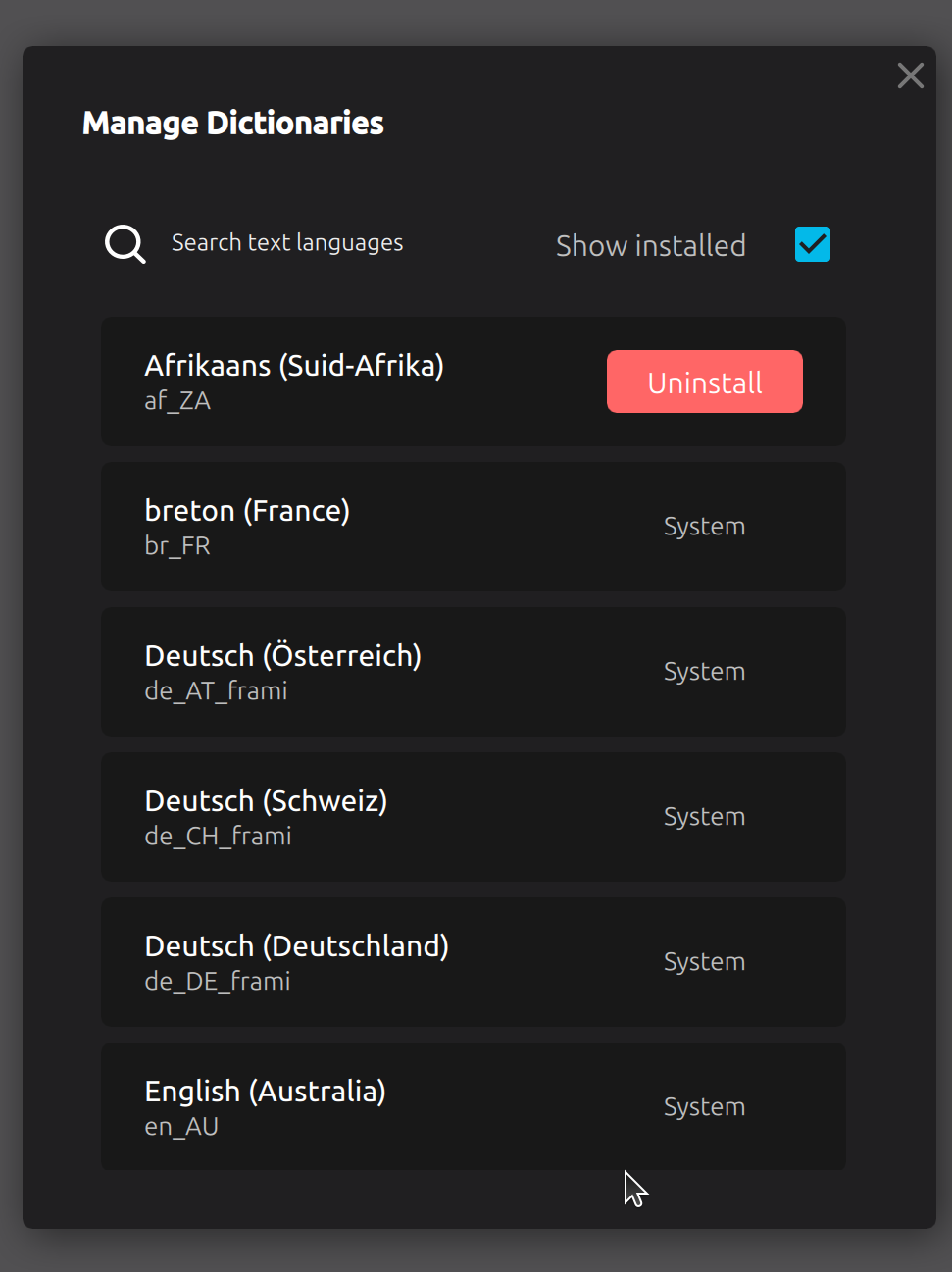Select the Deutsch (Österreich) entry

pos(474,672)
